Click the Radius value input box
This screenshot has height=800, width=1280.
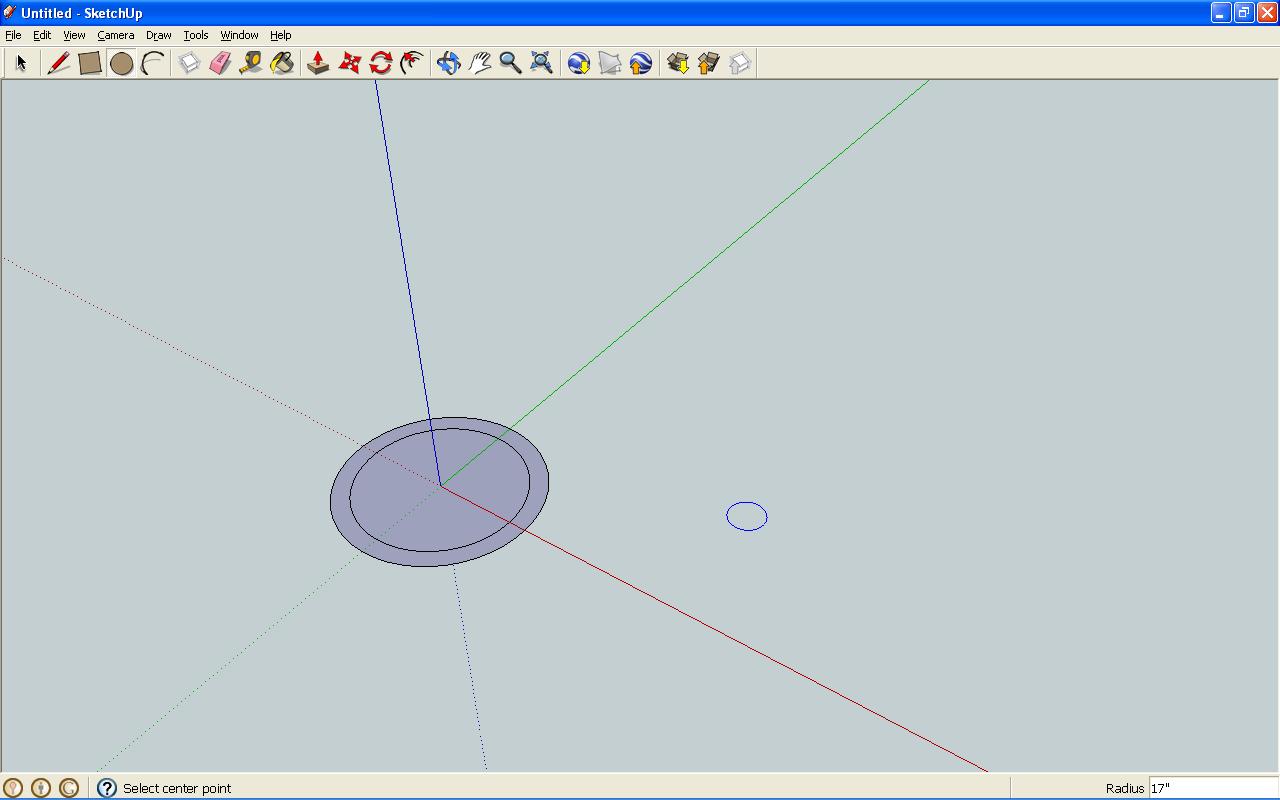point(1213,788)
